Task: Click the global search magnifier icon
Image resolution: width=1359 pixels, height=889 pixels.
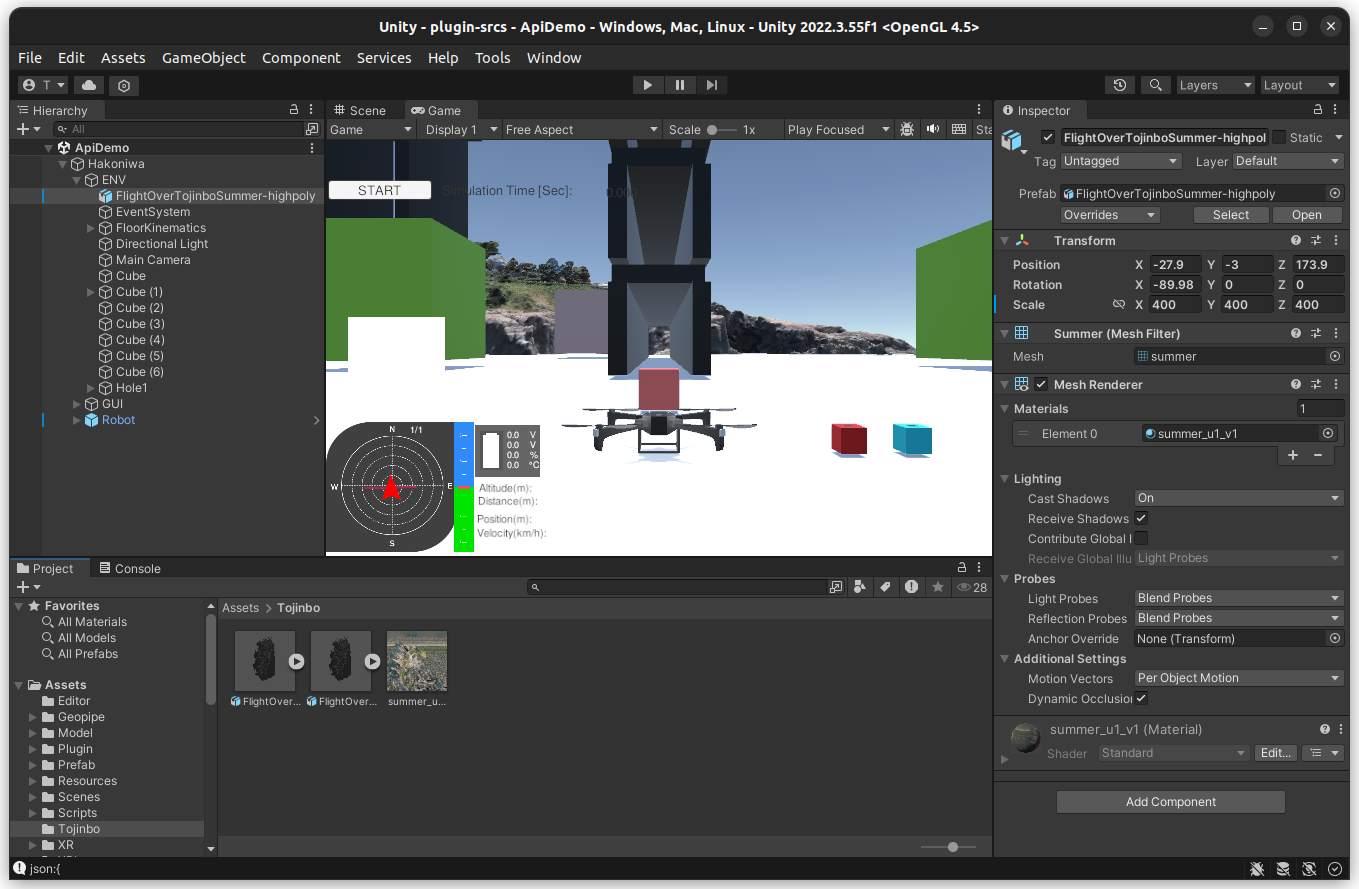Action: pos(1156,85)
